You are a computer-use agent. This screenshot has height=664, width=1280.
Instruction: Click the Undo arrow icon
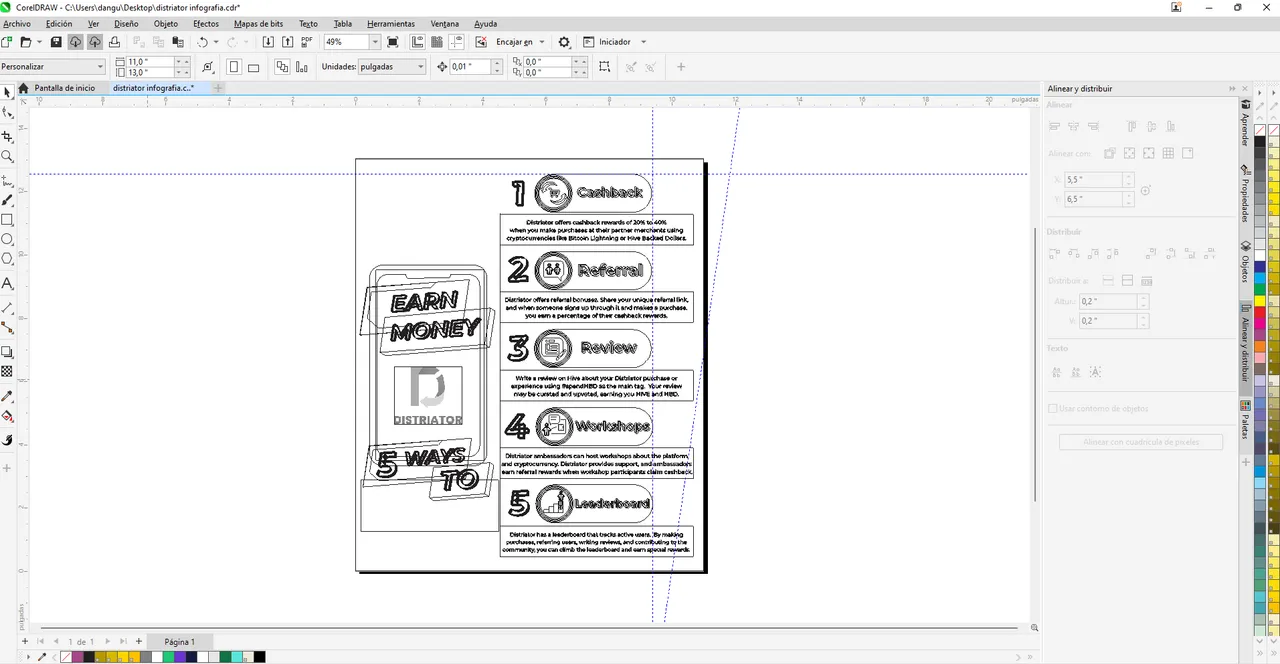click(x=202, y=42)
